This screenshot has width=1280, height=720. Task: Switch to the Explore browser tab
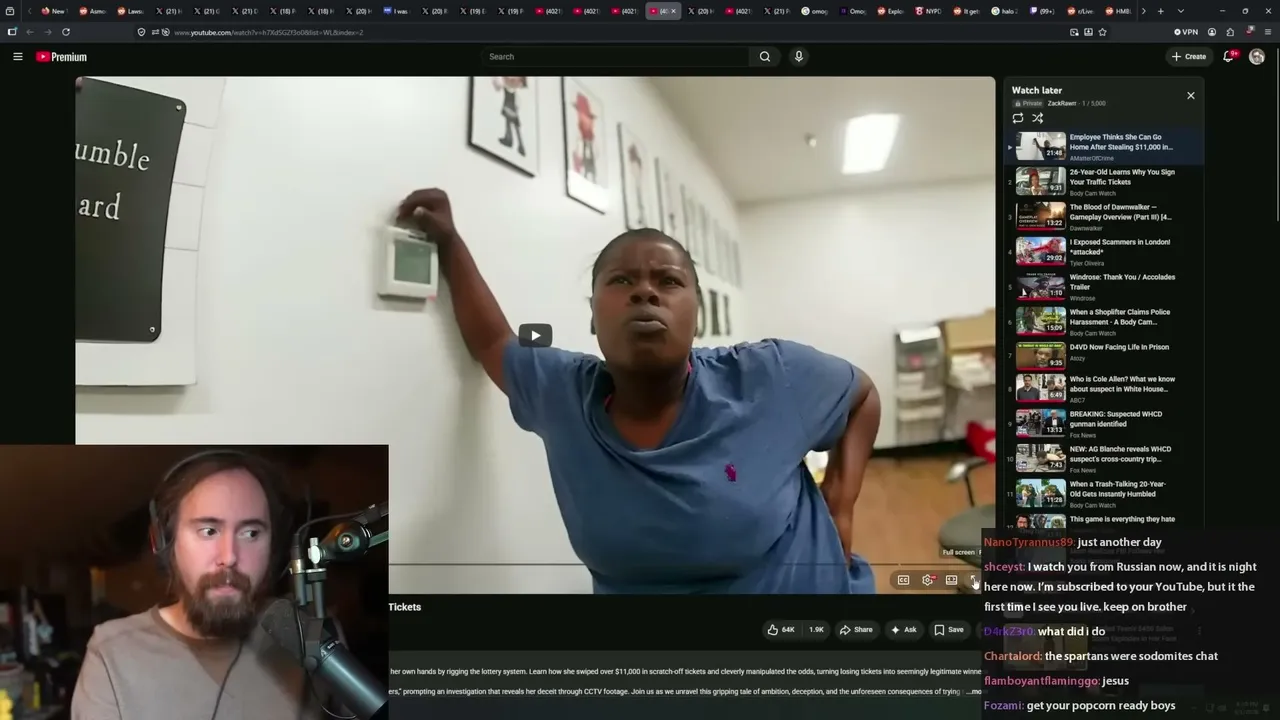click(x=891, y=11)
